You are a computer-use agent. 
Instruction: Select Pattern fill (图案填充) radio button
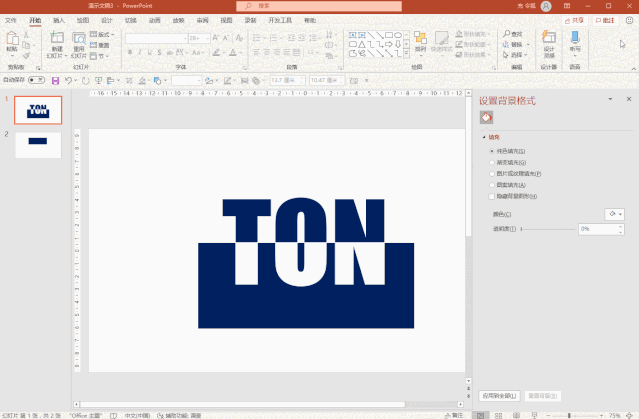(x=491, y=185)
